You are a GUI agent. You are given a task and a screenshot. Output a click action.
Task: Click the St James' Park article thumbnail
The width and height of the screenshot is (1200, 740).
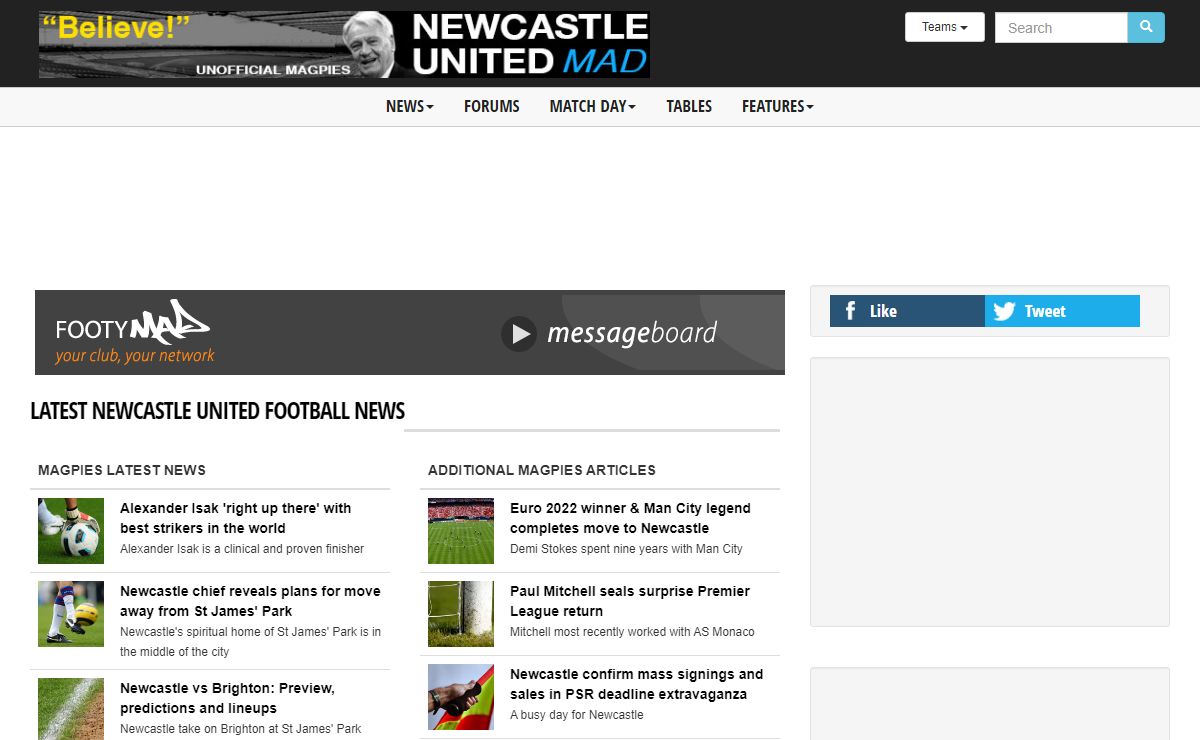(71, 614)
